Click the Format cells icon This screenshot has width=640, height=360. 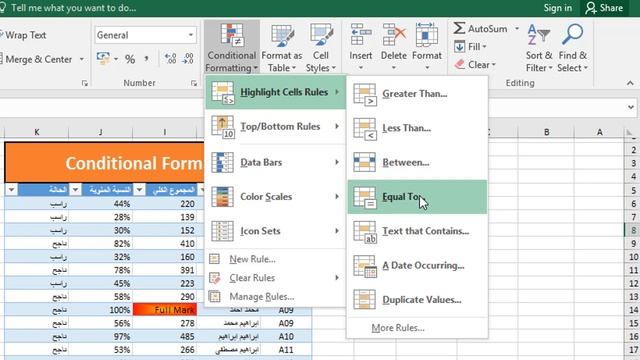427,34
